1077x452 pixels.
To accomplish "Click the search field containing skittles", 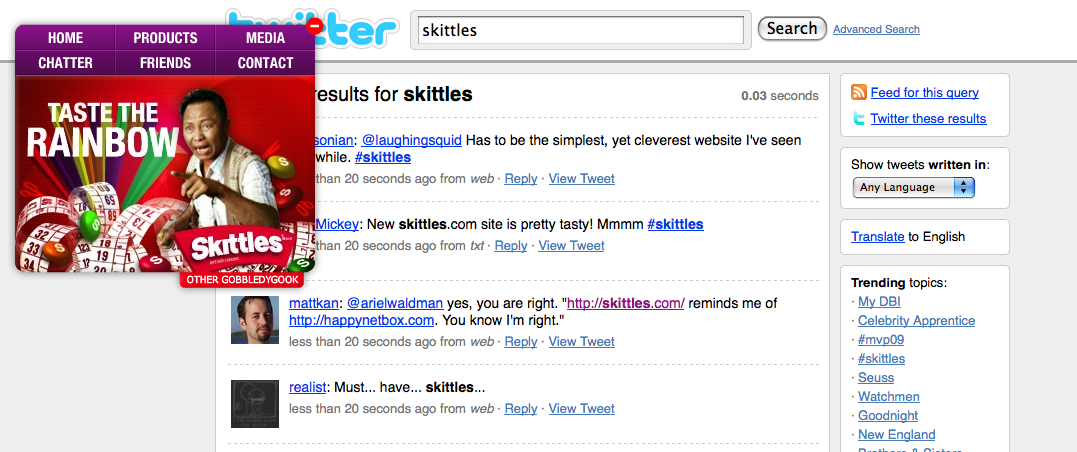I will (x=581, y=30).
